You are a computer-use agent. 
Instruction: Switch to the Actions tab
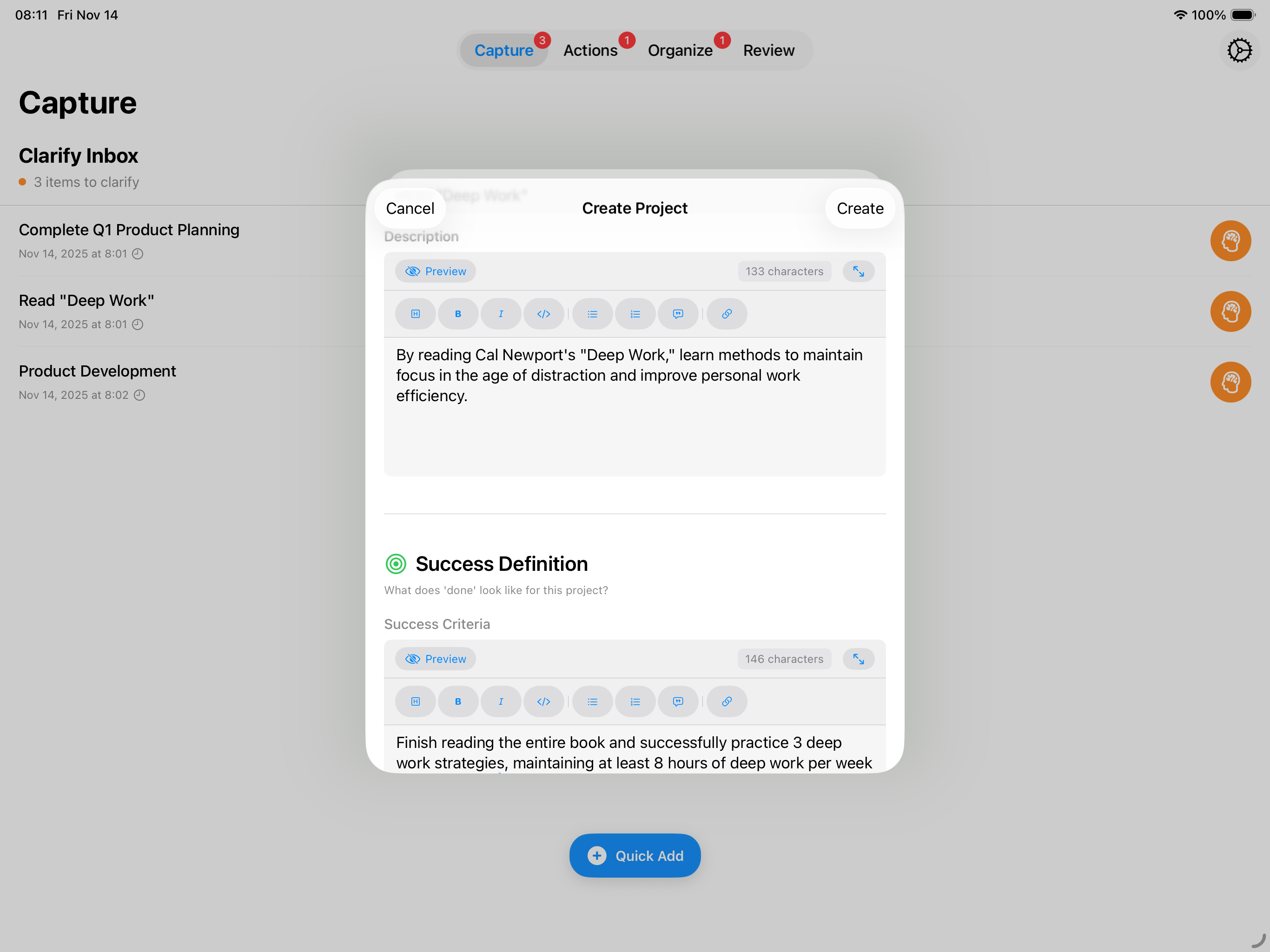pos(590,51)
